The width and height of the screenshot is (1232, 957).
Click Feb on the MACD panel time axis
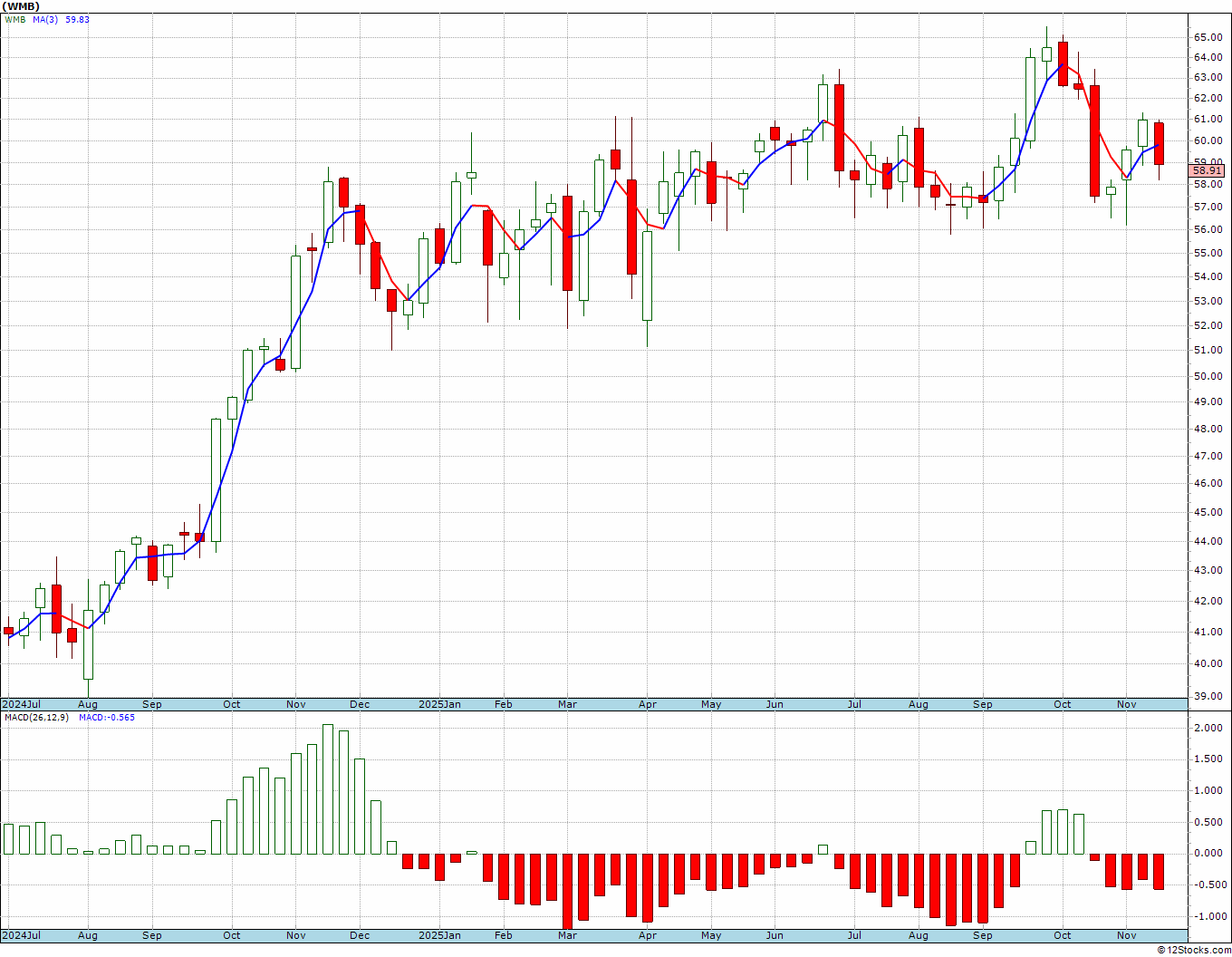(503, 935)
